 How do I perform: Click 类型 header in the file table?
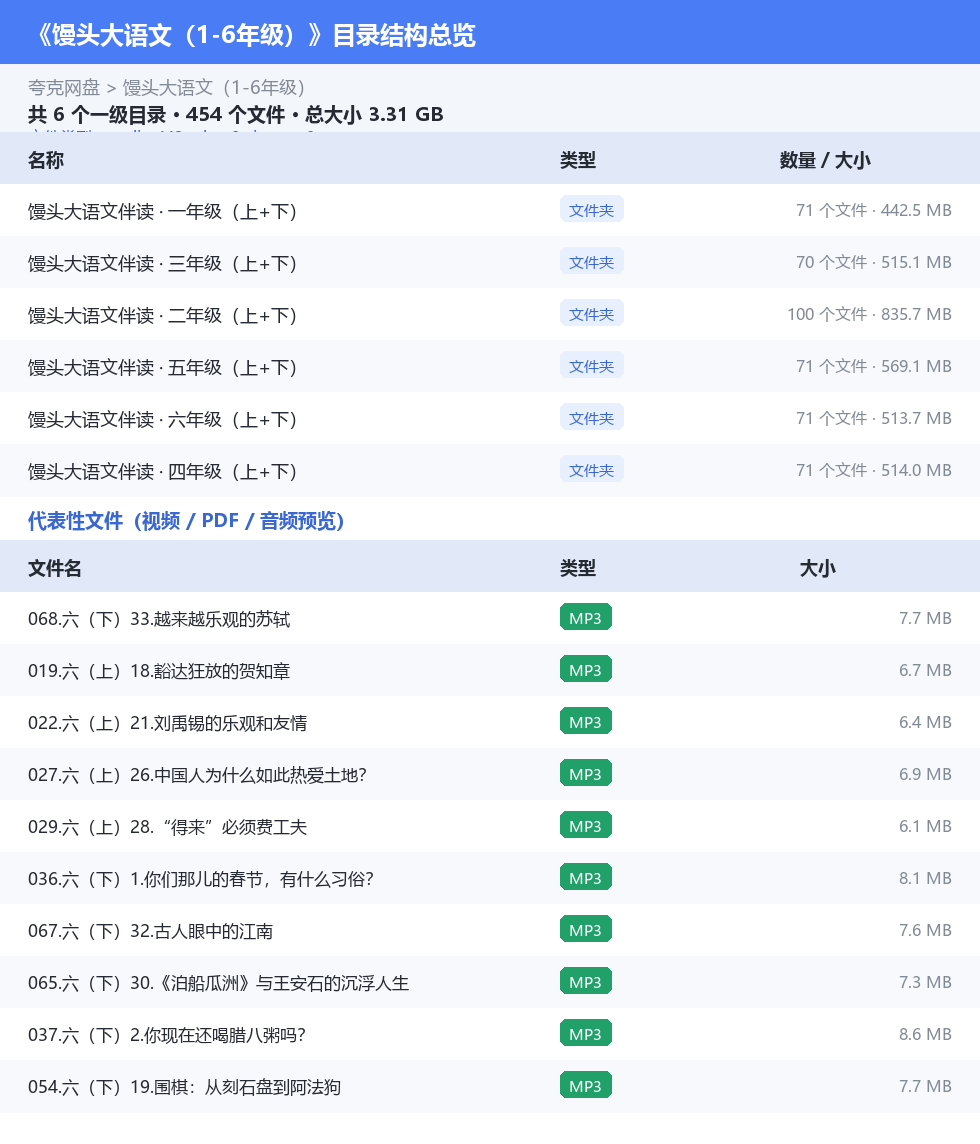tap(578, 568)
